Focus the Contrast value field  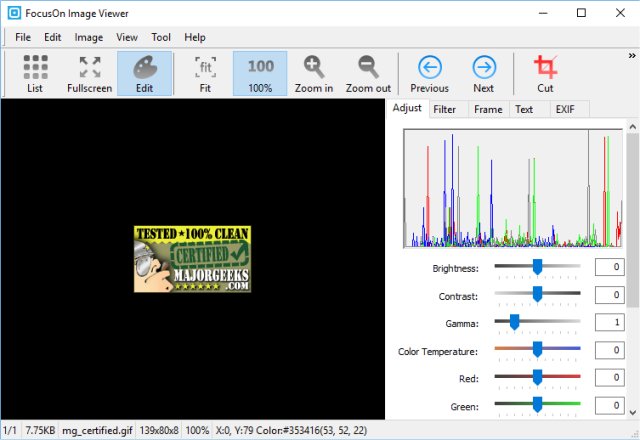coord(609,295)
